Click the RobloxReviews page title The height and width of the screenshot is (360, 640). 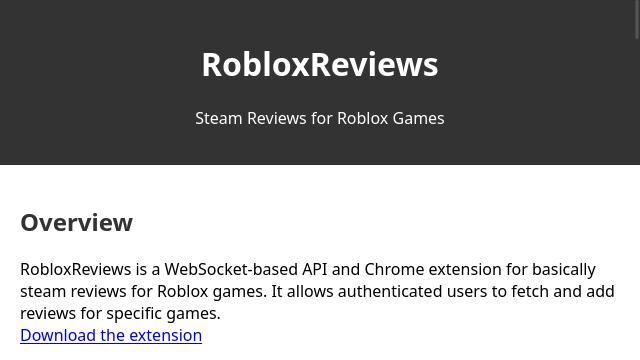[x=320, y=64]
